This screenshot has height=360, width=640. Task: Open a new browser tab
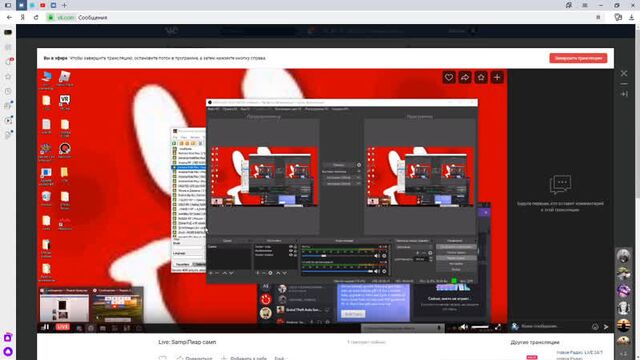[64, 5]
